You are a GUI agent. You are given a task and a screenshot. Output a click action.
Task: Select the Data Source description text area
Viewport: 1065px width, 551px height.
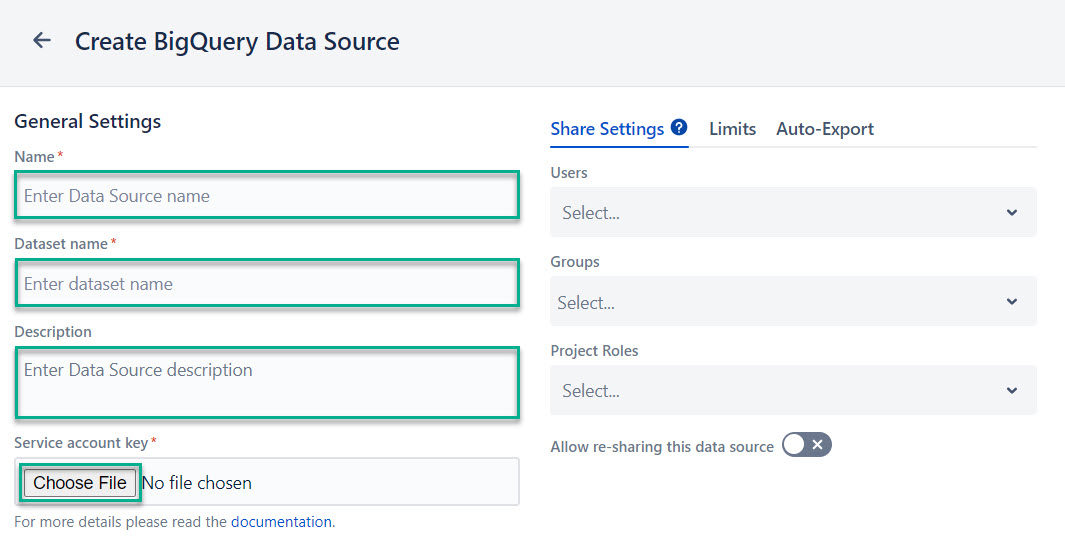(x=267, y=382)
